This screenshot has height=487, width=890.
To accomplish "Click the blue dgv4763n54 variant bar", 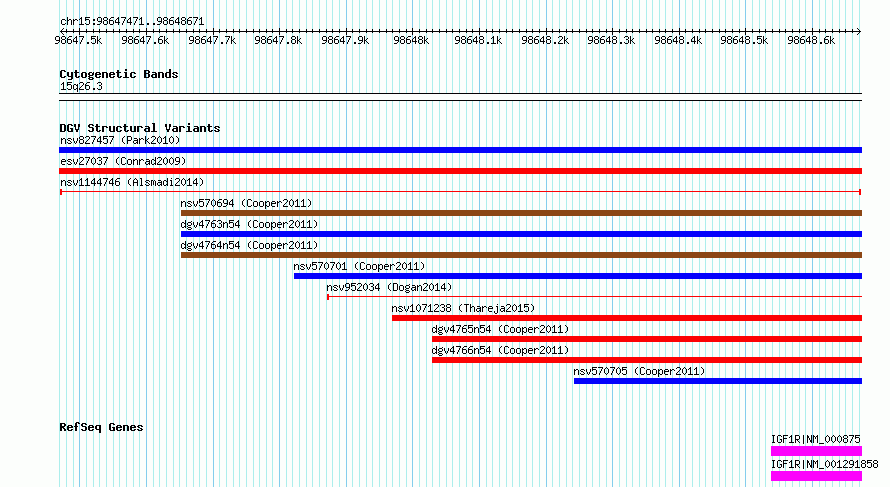I will coord(521,234).
